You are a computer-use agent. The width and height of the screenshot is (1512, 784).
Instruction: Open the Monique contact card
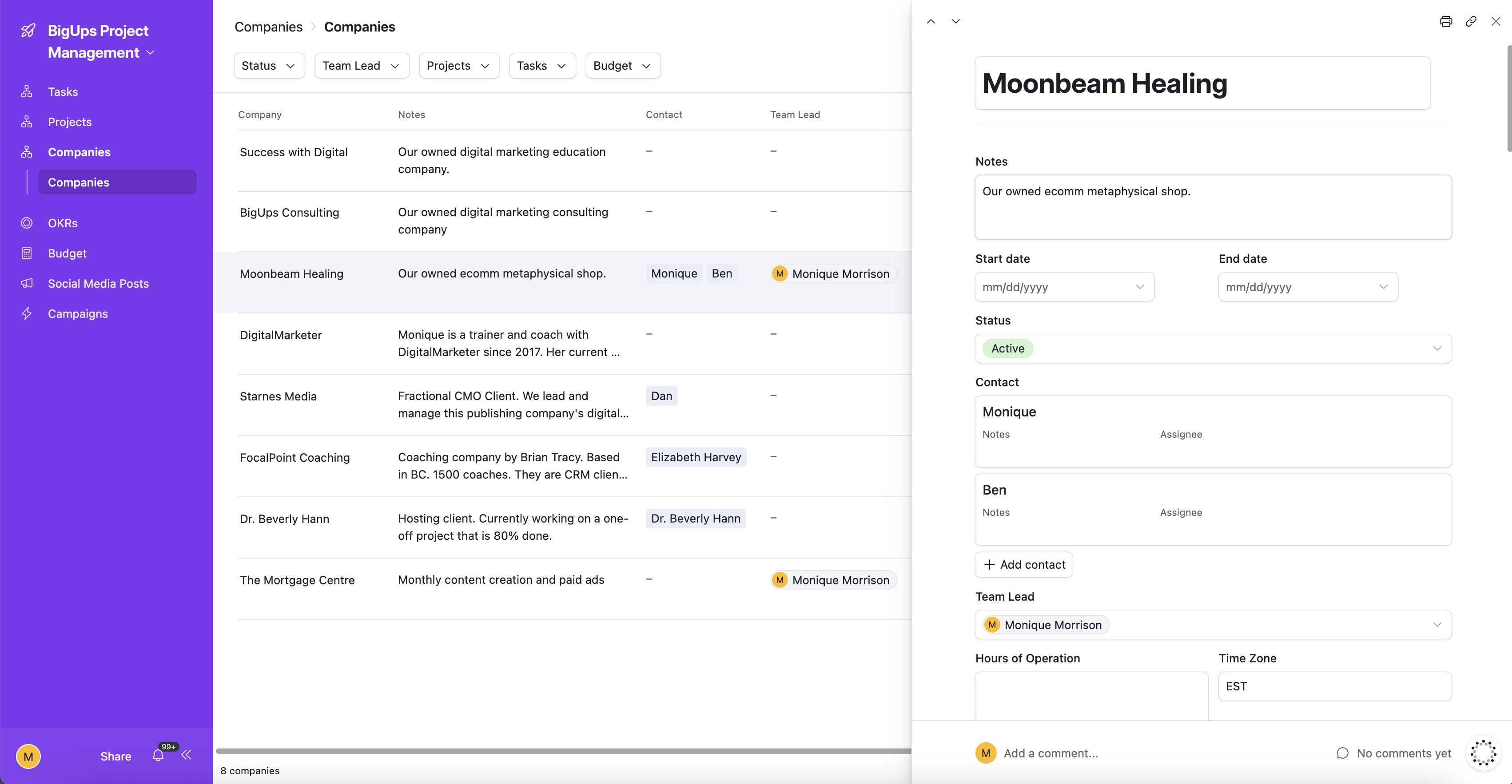(x=1213, y=432)
